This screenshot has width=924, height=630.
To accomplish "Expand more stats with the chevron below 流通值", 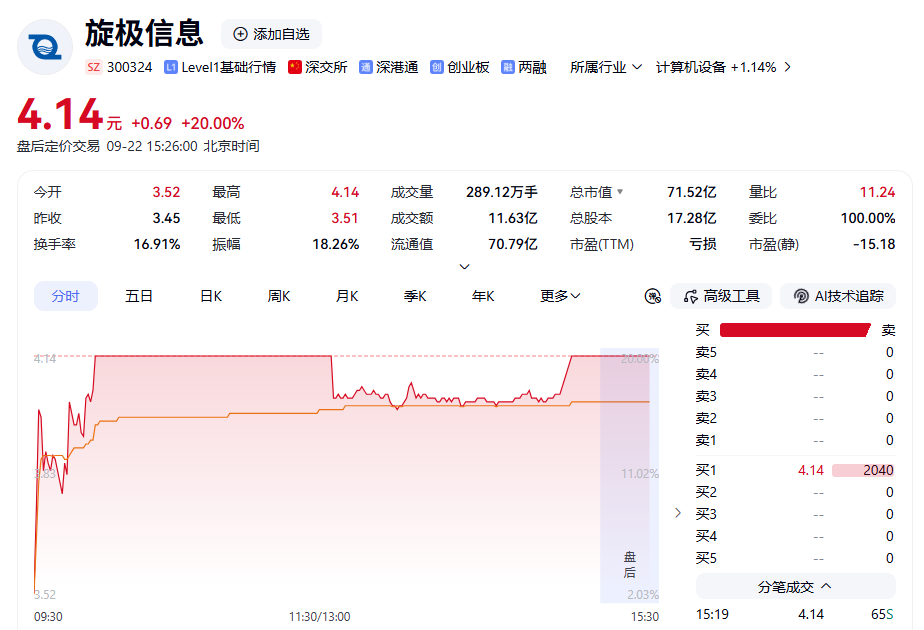I will [x=464, y=266].
